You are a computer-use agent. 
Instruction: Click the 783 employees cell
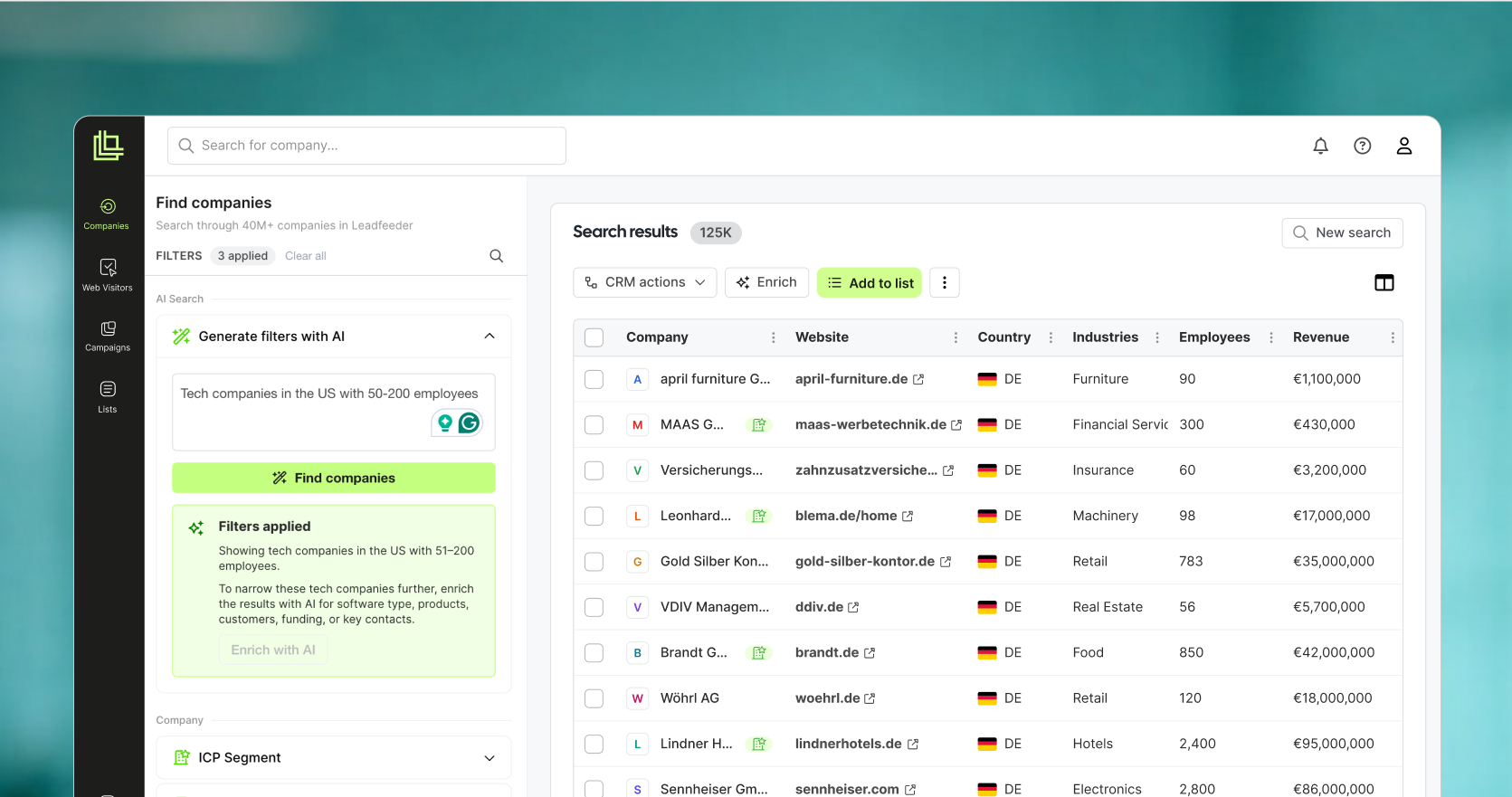(1191, 562)
